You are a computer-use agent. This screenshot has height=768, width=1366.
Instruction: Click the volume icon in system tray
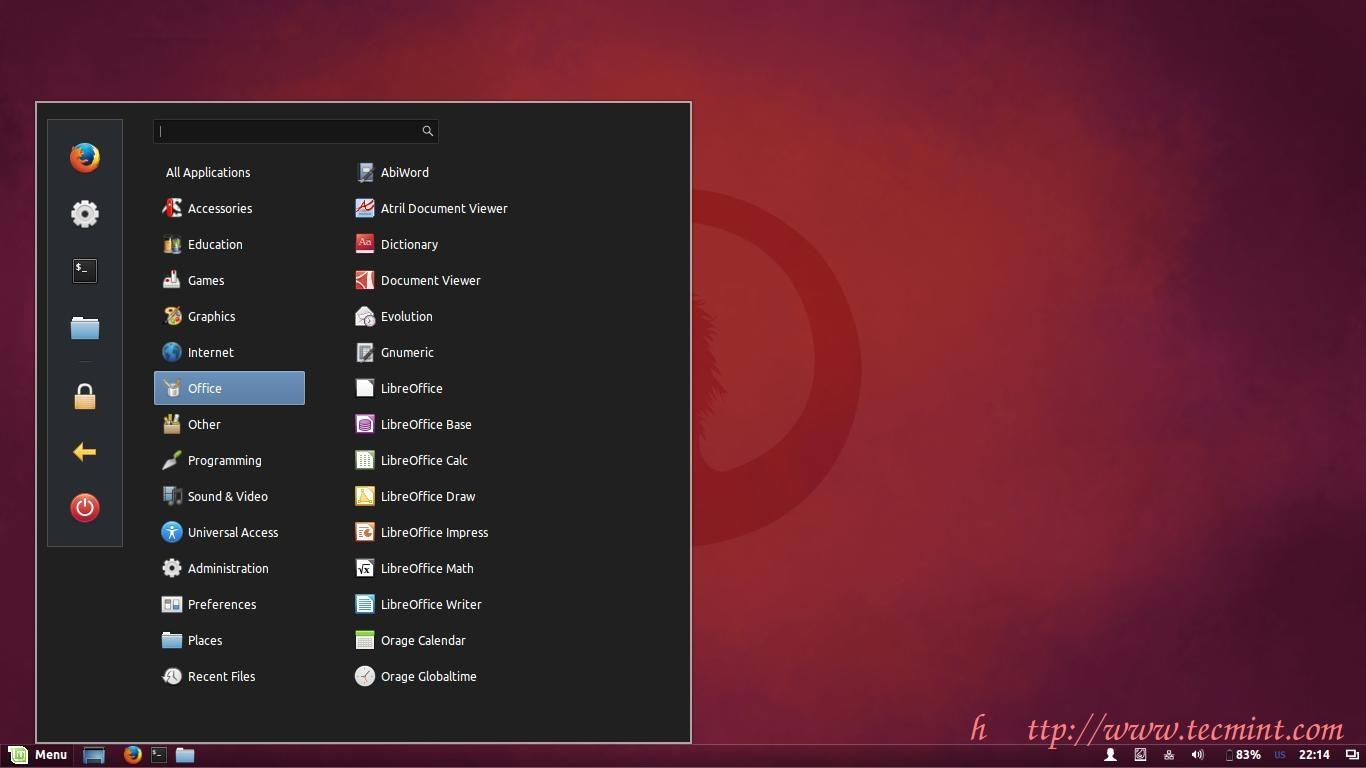pyautogui.click(x=1197, y=755)
